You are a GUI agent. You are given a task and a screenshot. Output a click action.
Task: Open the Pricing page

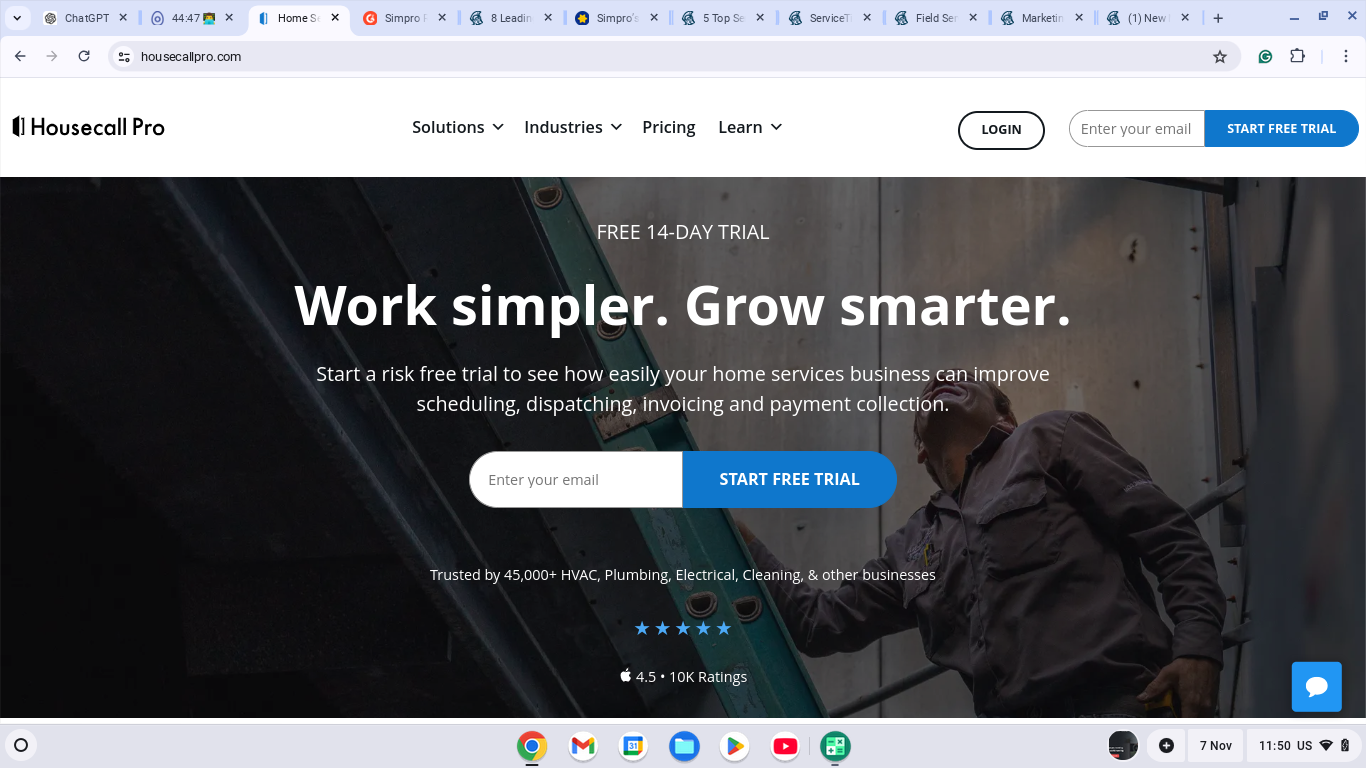pos(669,127)
